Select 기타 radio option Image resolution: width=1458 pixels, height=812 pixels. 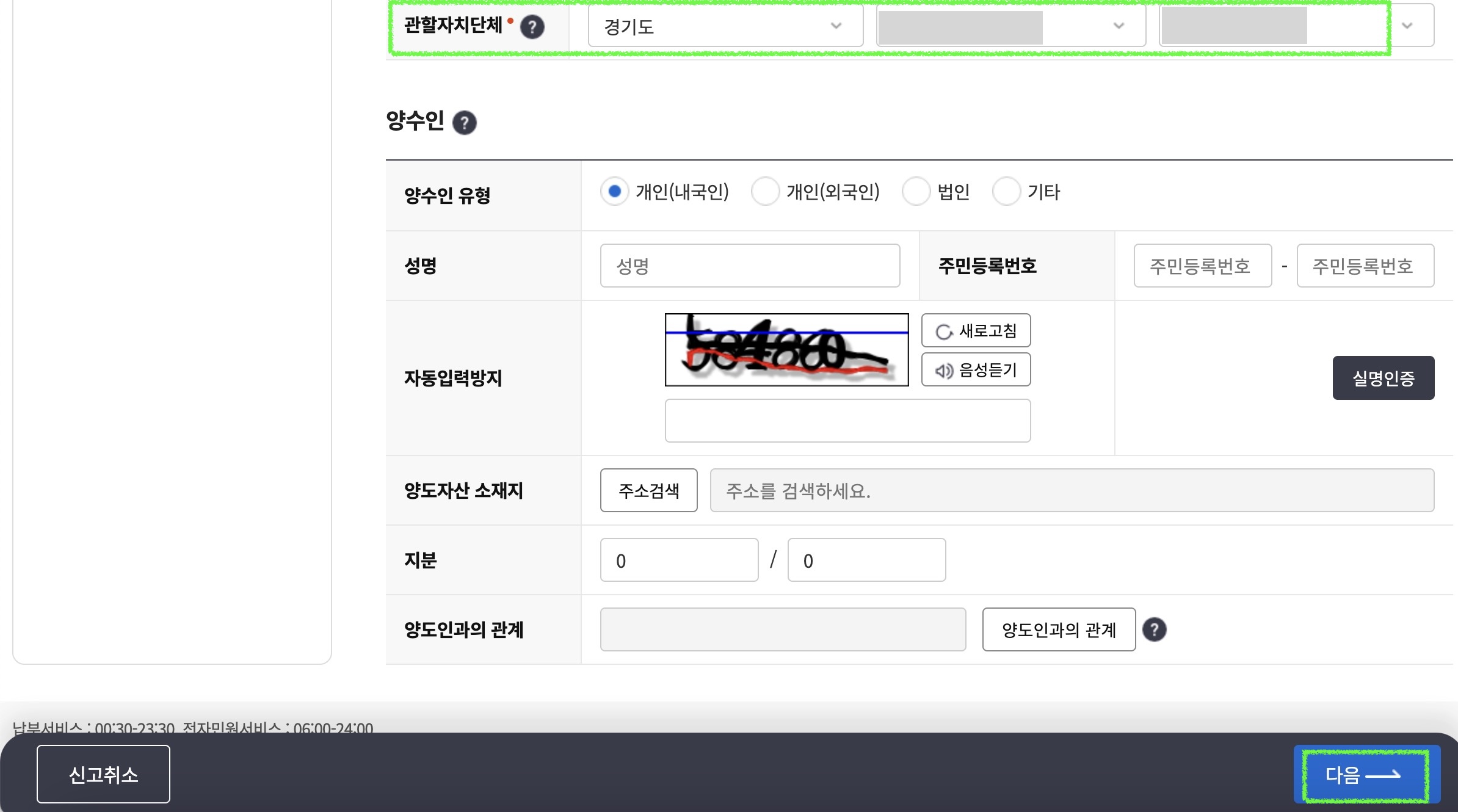click(x=1006, y=192)
